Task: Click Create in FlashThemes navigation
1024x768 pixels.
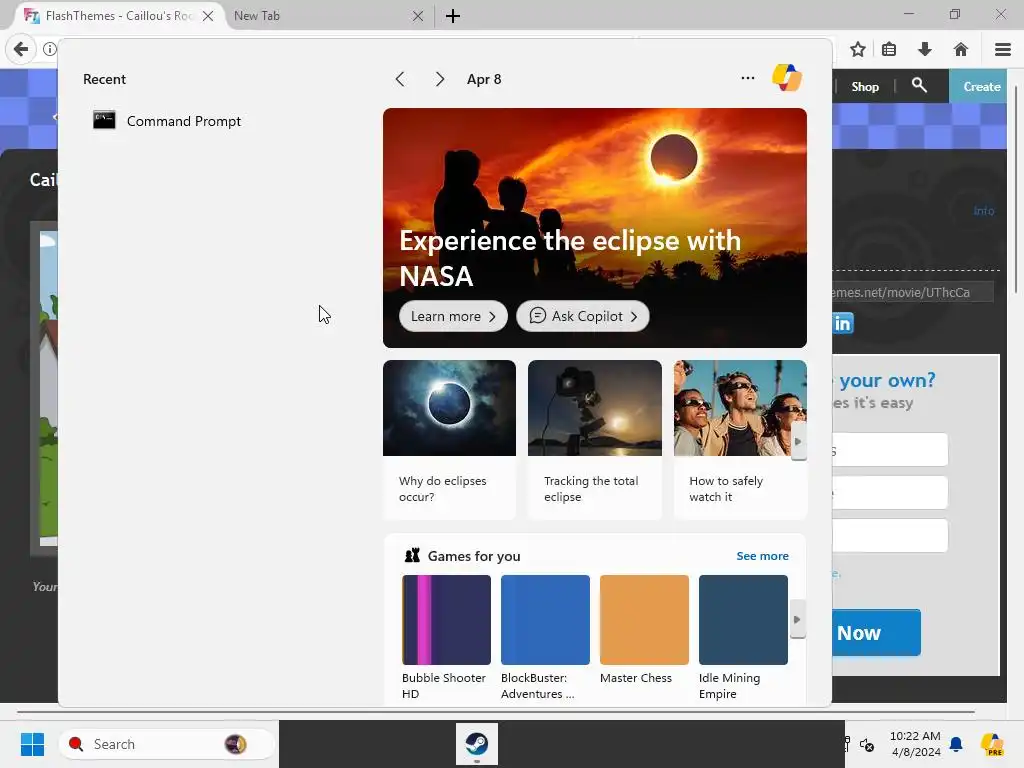Action: coord(982,86)
